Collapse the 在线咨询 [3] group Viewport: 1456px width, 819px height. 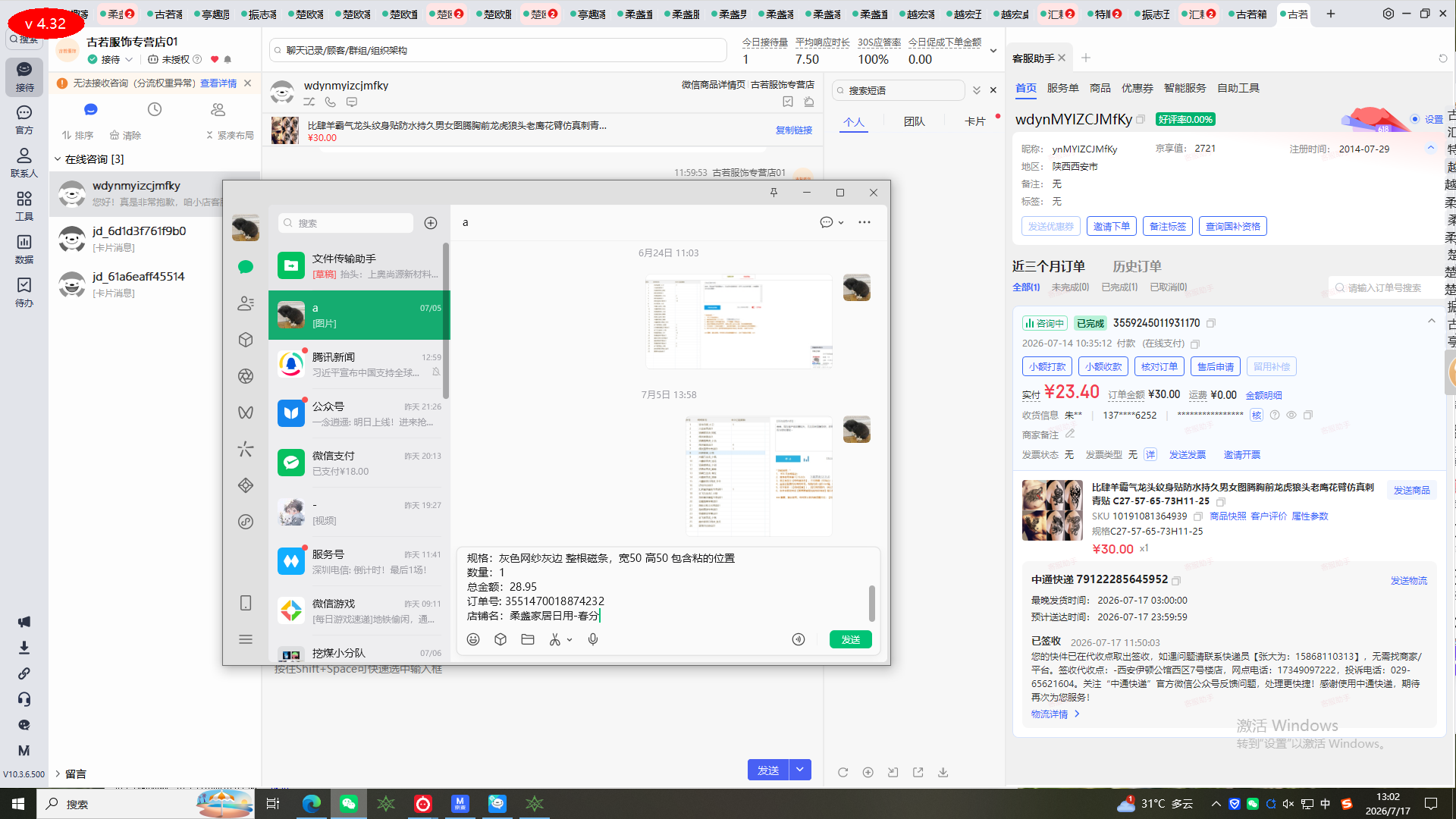(58, 159)
